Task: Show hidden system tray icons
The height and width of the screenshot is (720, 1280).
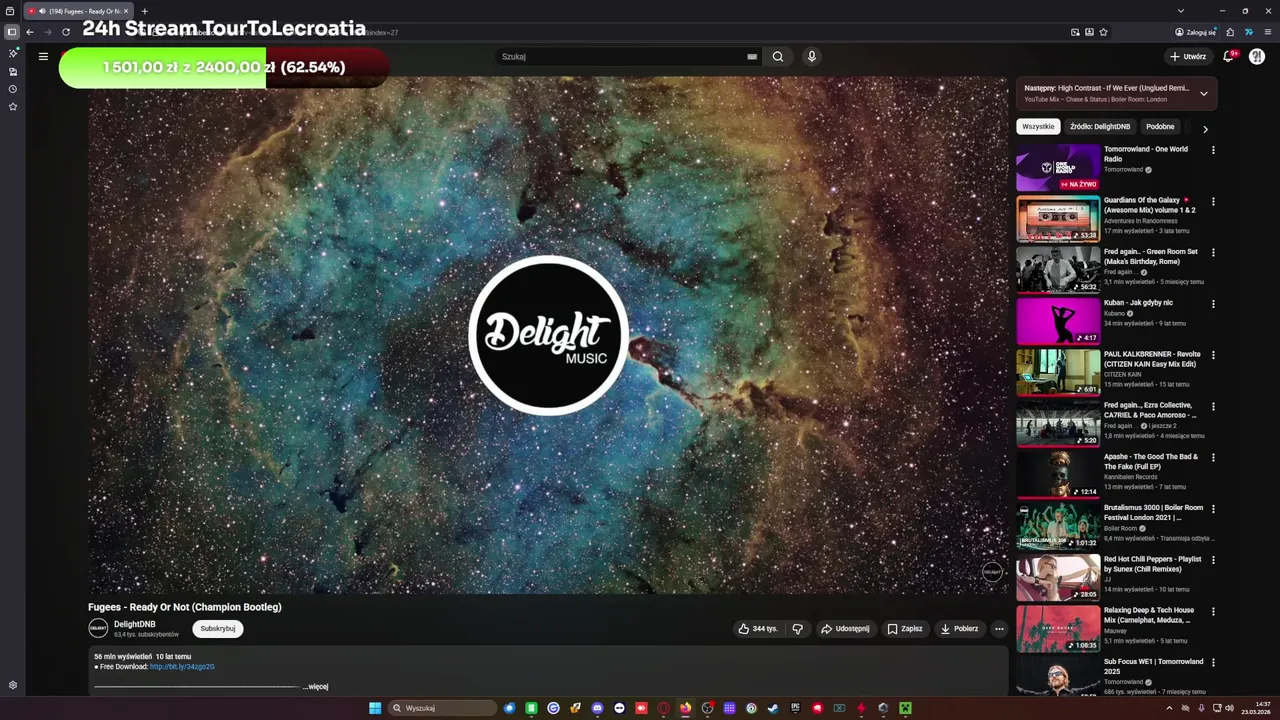Action: (1169, 708)
